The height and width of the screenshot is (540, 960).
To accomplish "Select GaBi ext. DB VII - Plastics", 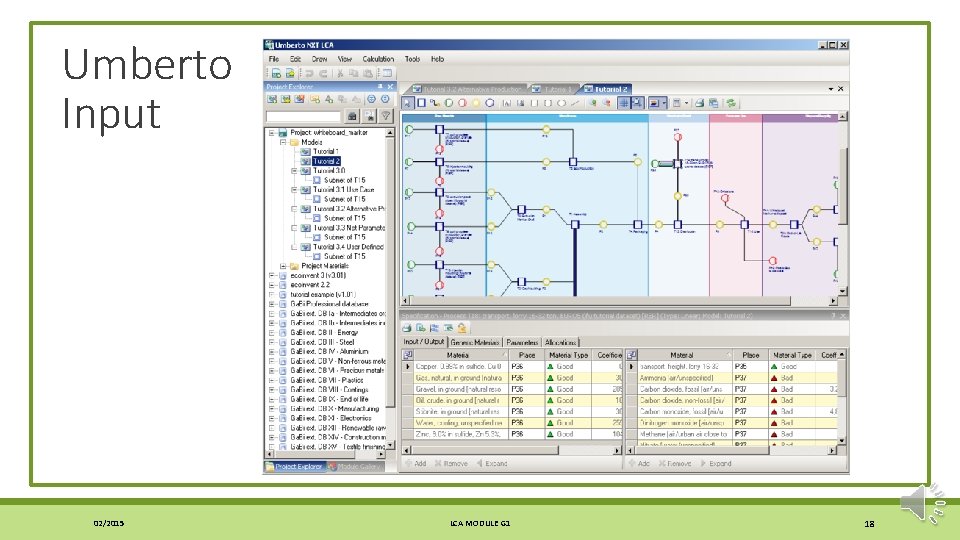I will coord(327,380).
